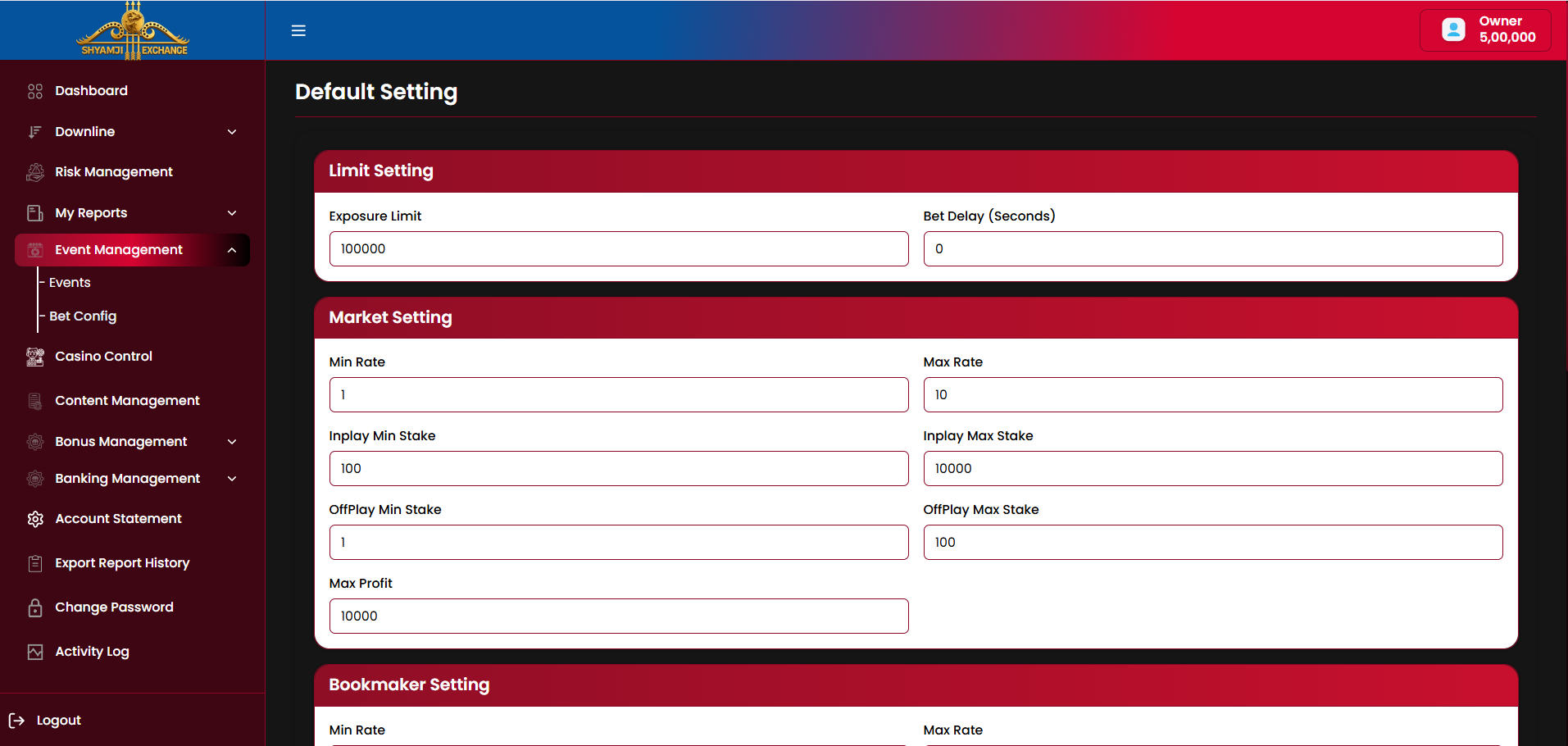Screen dimensions: 1568x746
Task: Focus the OffPlay Min Stake field
Action: (x=619, y=542)
